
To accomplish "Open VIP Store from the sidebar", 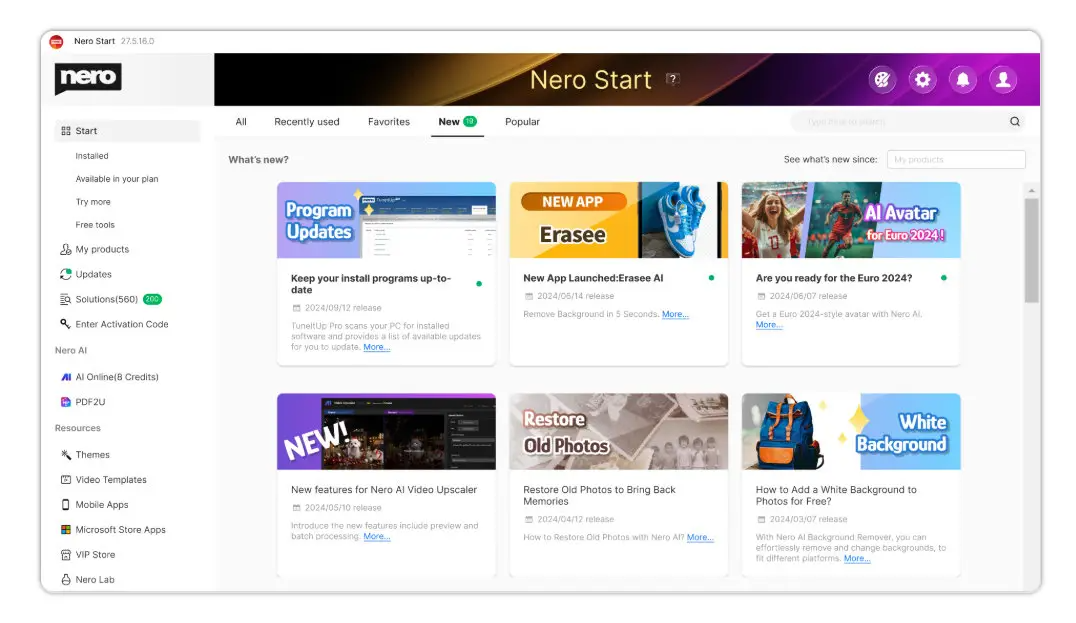I will [95, 555].
